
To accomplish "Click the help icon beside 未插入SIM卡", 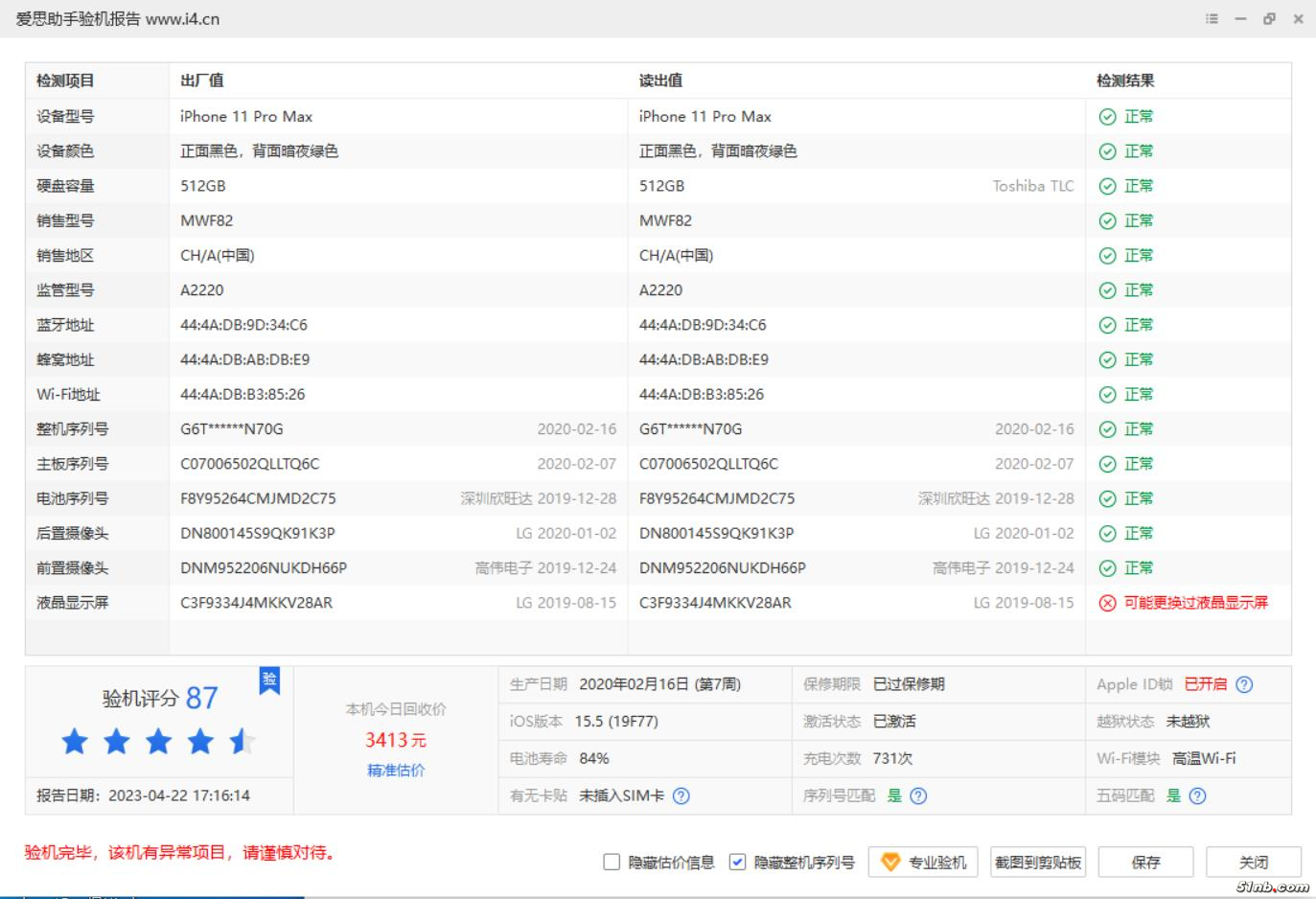I will click(x=681, y=795).
